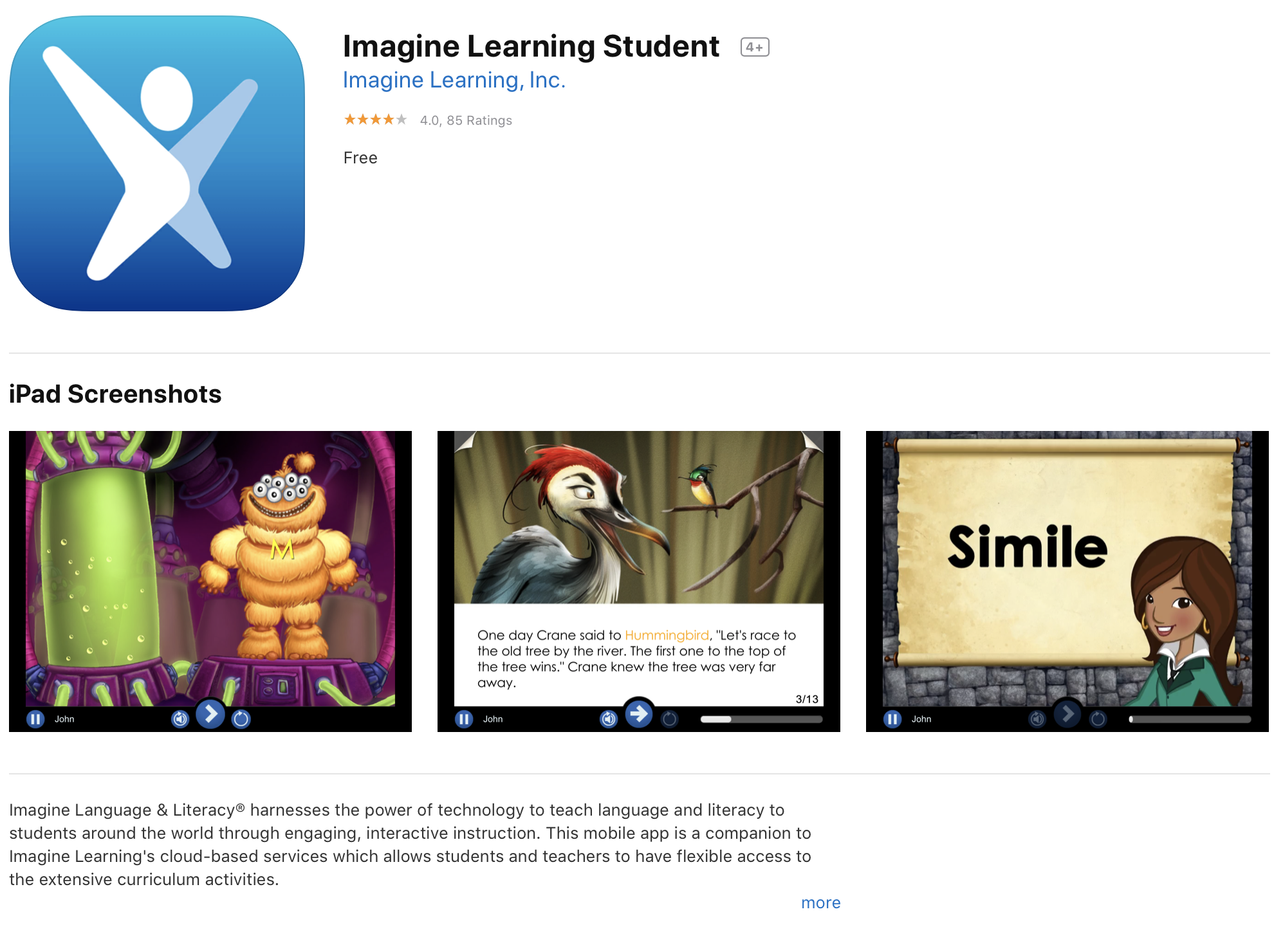
Task: Click the sound icon in monster screenshot
Action: (180, 719)
